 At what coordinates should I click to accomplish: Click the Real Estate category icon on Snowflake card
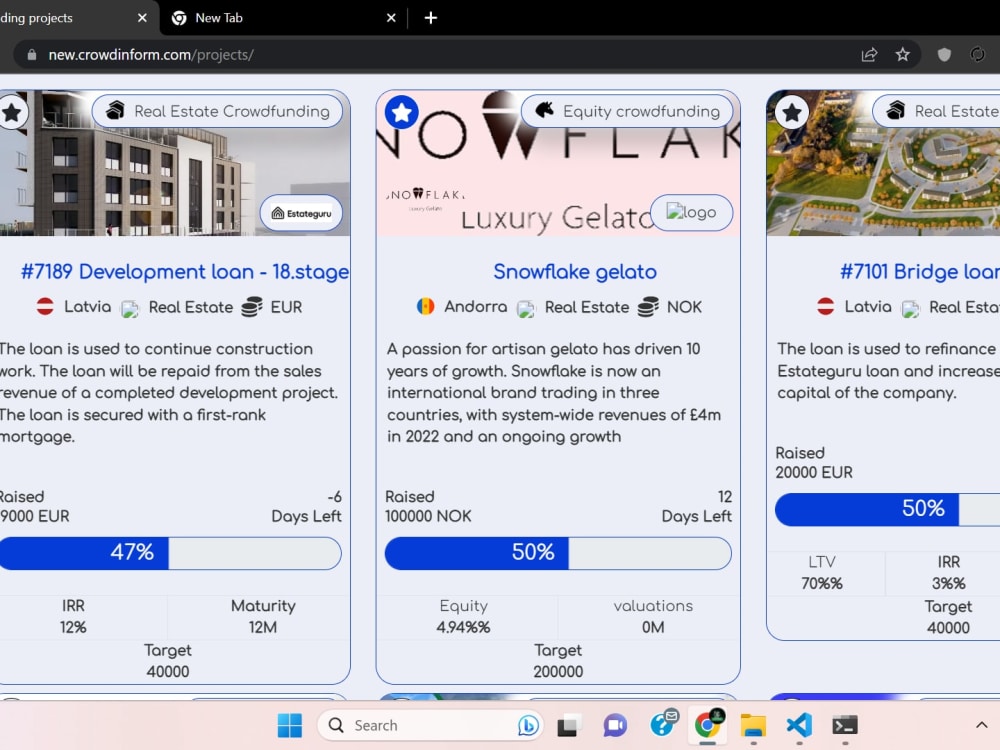pos(526,309)
